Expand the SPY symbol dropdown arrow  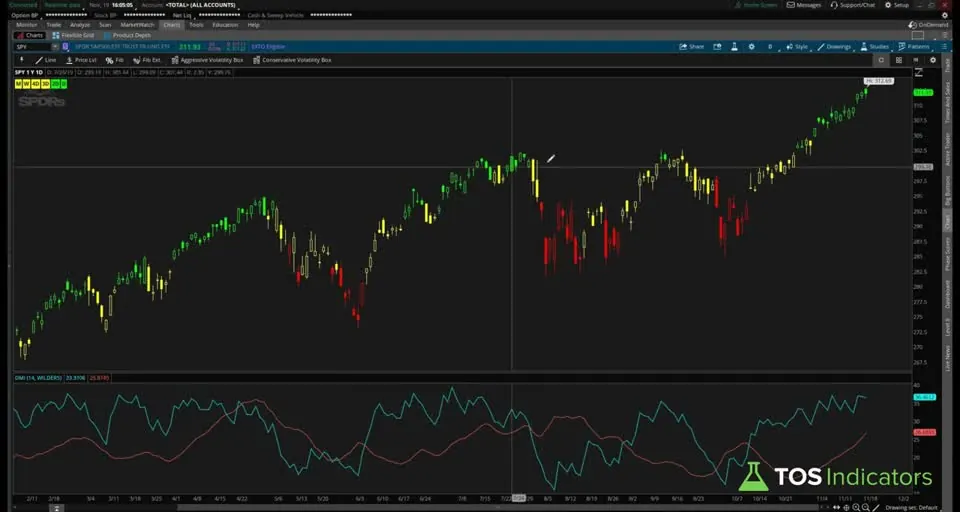point(54,47)
